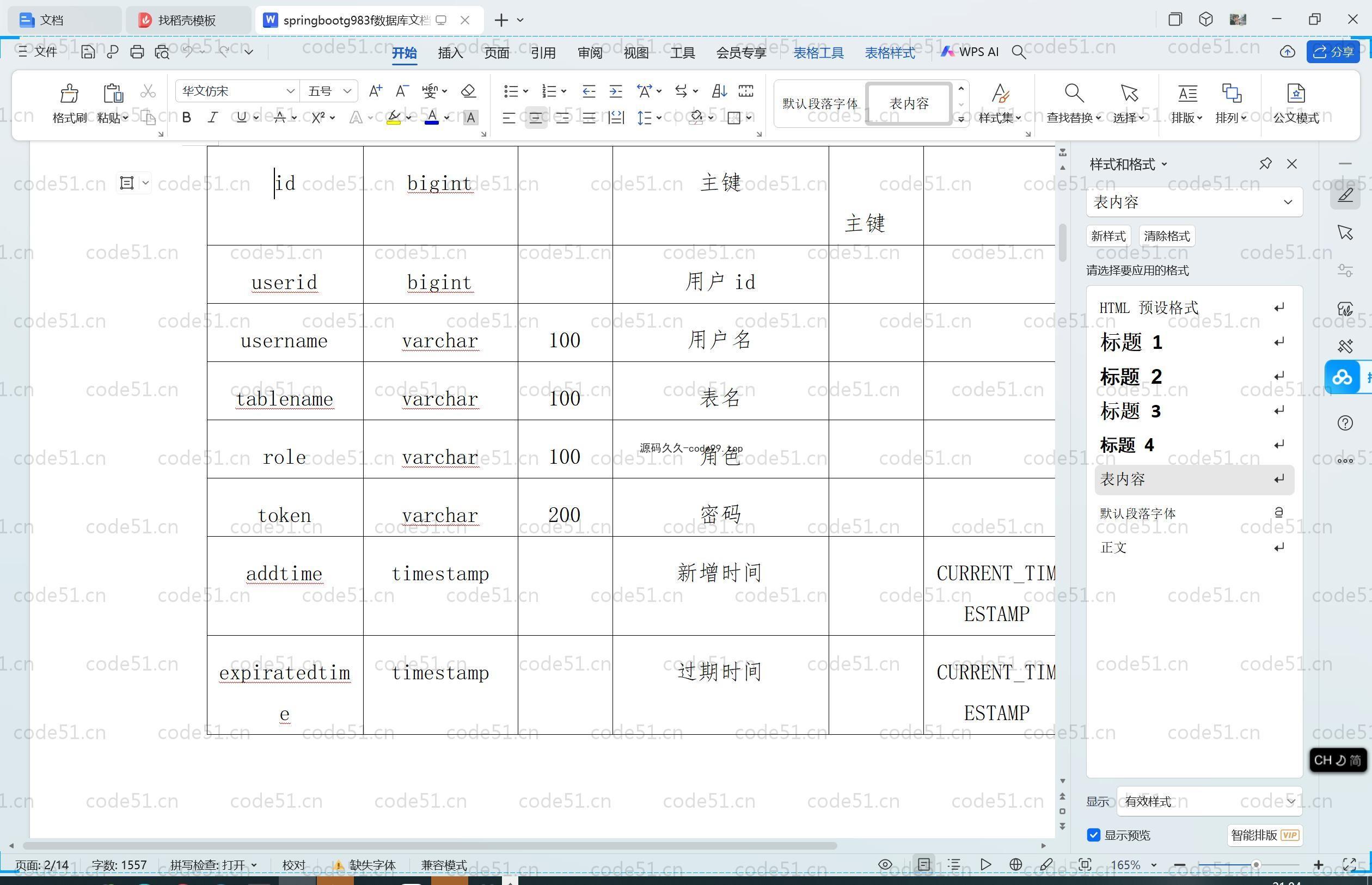
Task: Toggle Underline formatting
Action: (241, 118)
